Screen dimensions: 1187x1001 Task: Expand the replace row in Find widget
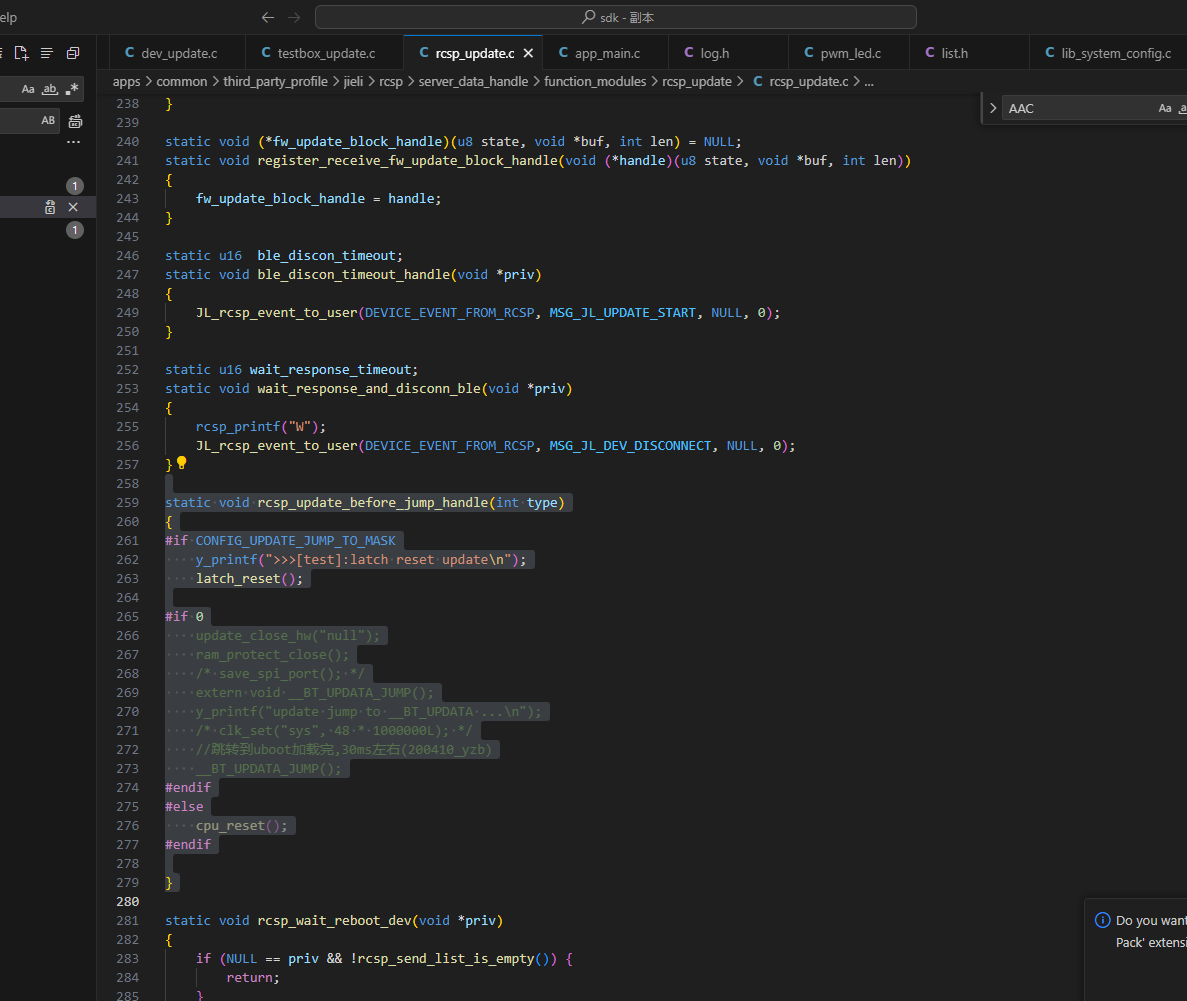point(992,108)
